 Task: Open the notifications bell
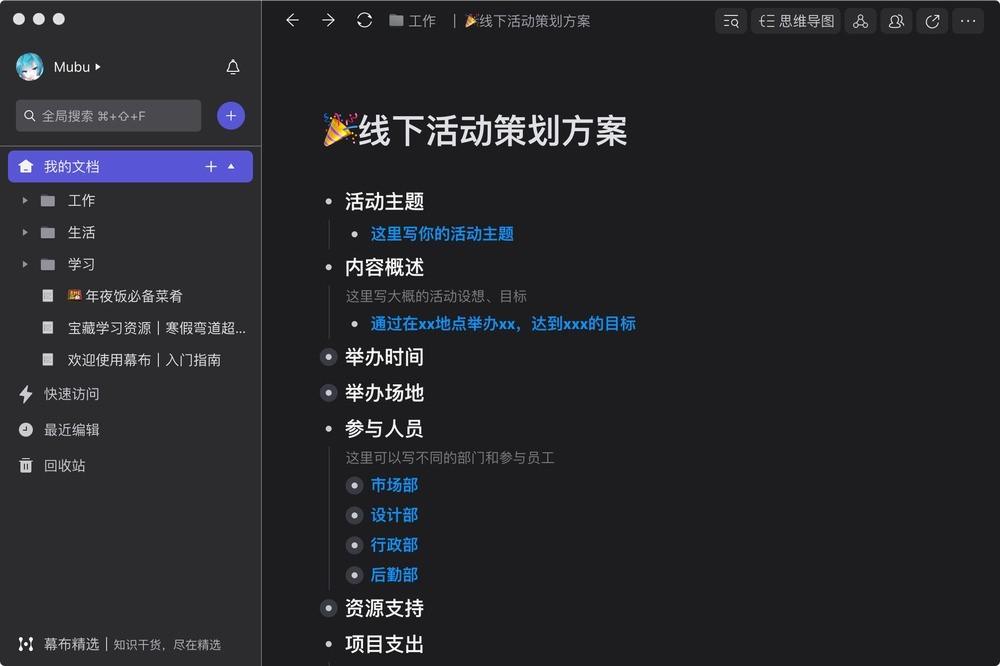tap(233, 67)
